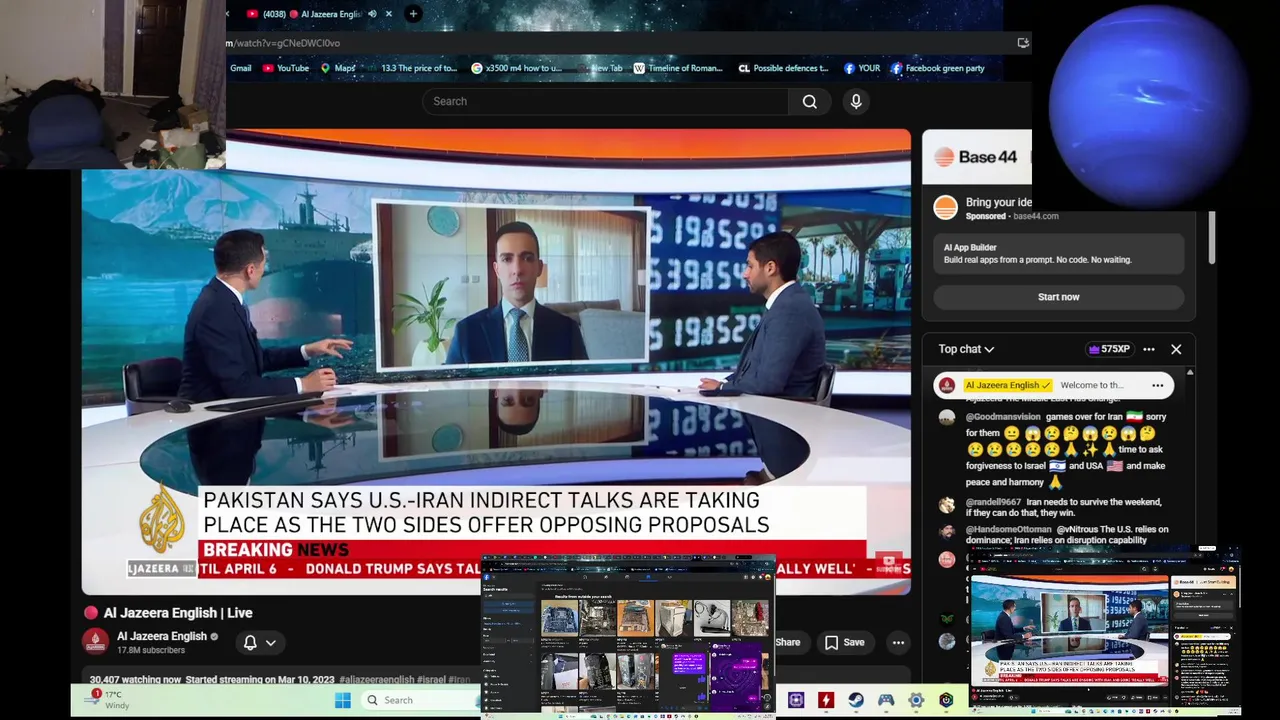Open the Gmail bookmark

tap(240, 68)
